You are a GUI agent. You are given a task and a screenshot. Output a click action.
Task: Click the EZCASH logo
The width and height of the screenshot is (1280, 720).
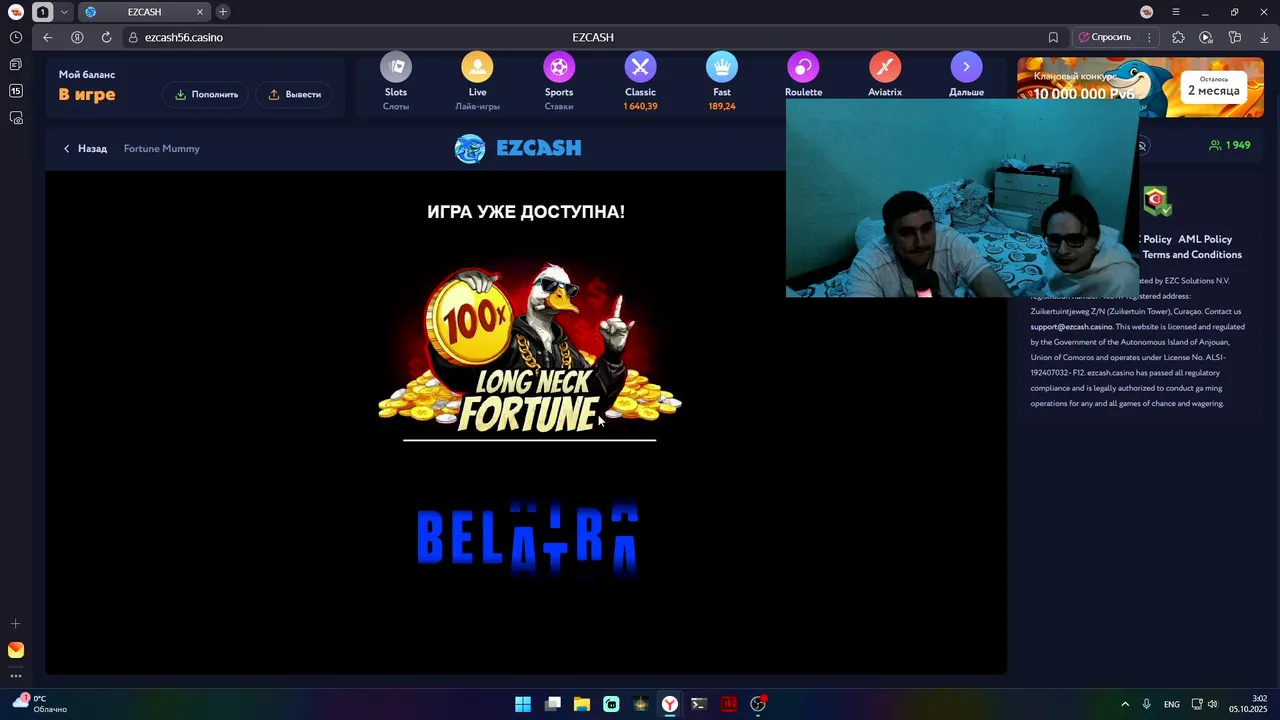[x=518, y=148]
